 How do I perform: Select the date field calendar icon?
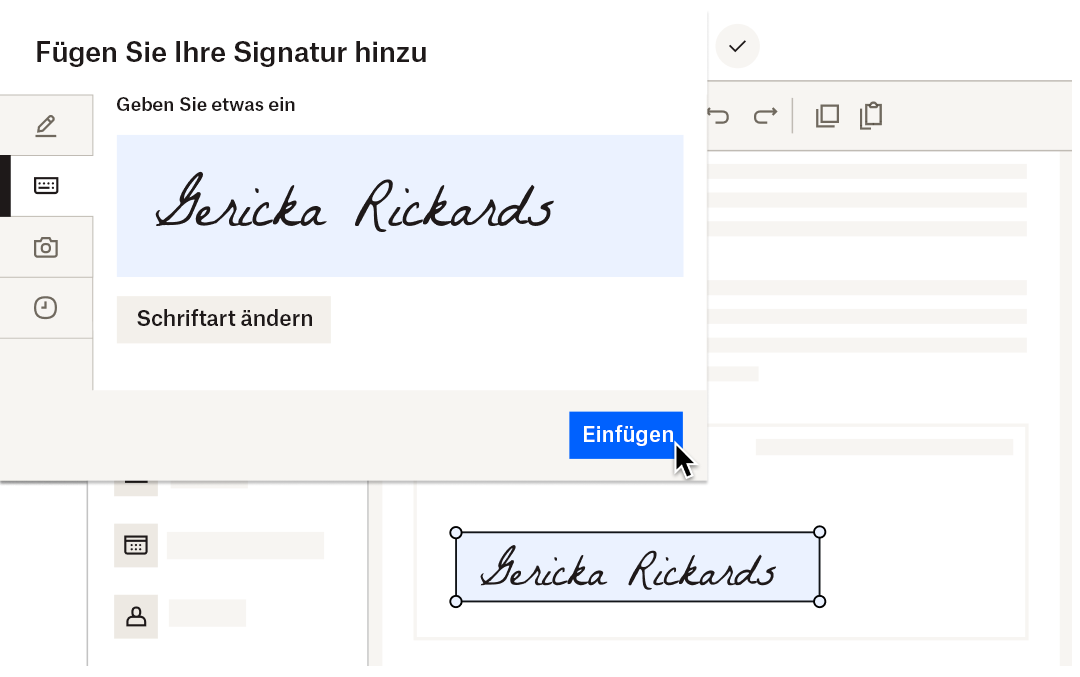click(x=135, y=545)
